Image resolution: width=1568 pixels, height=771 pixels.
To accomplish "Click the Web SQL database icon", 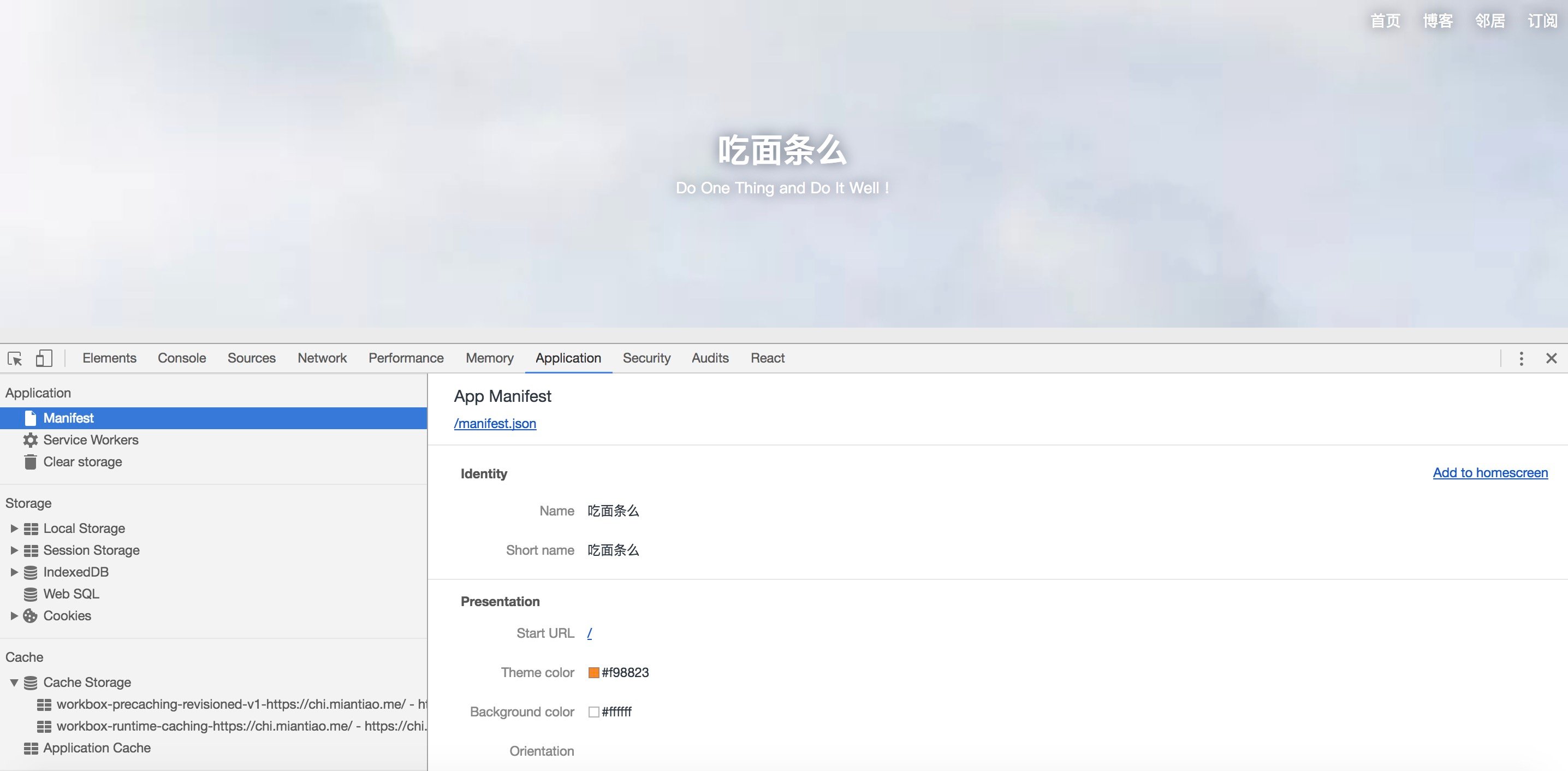I will point(31,594).
